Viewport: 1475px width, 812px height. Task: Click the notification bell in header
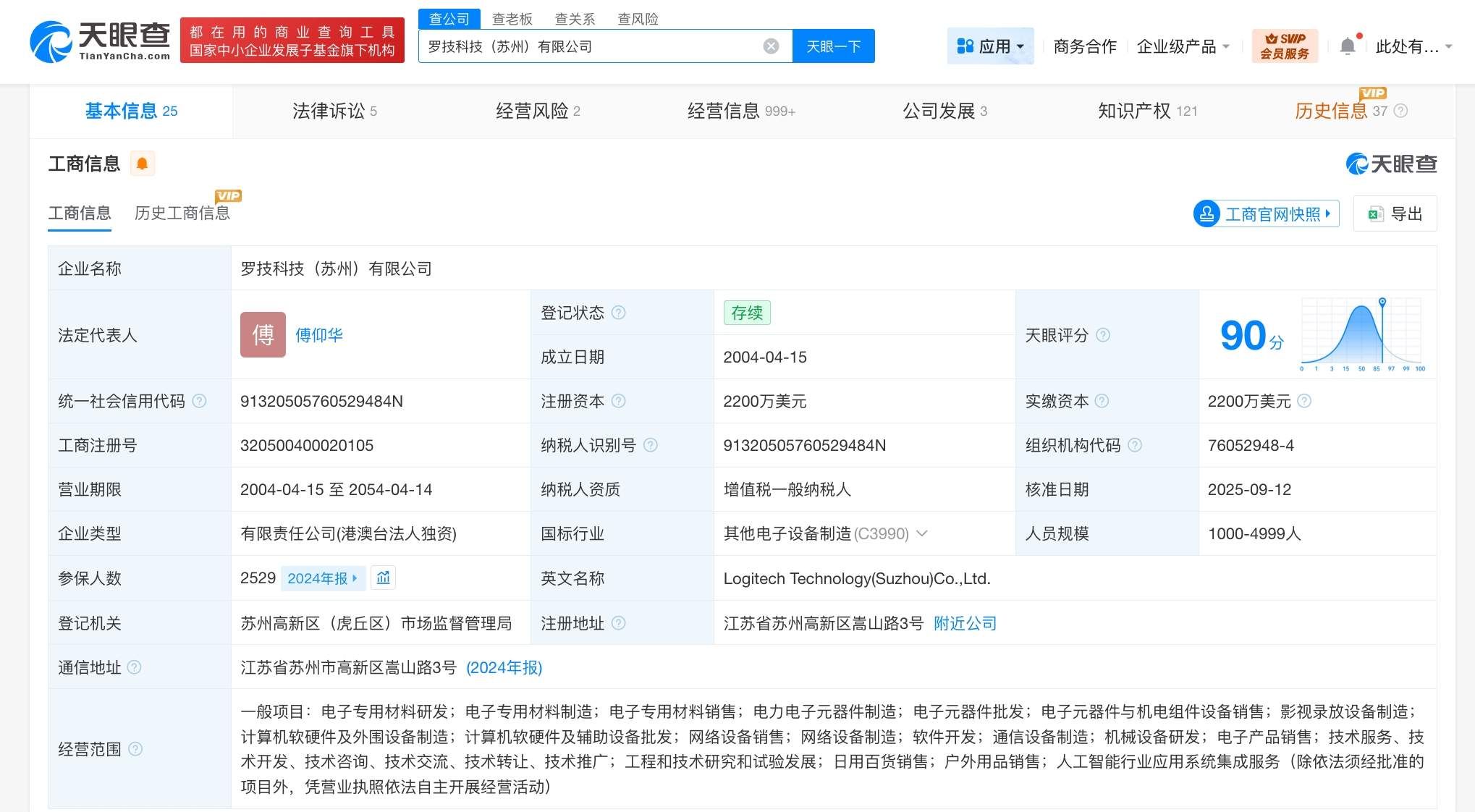tap(1347, 46)
